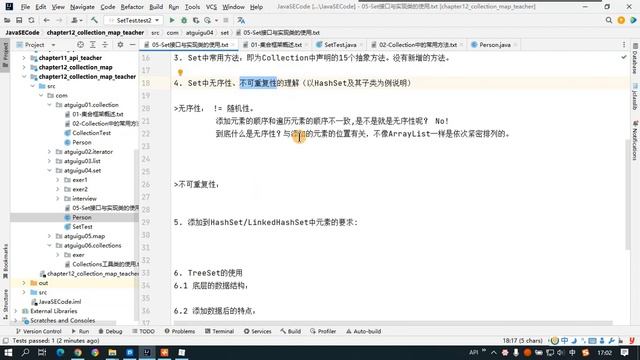Reload all from disk icon
The image size is (640, 360).
point(31,20)
